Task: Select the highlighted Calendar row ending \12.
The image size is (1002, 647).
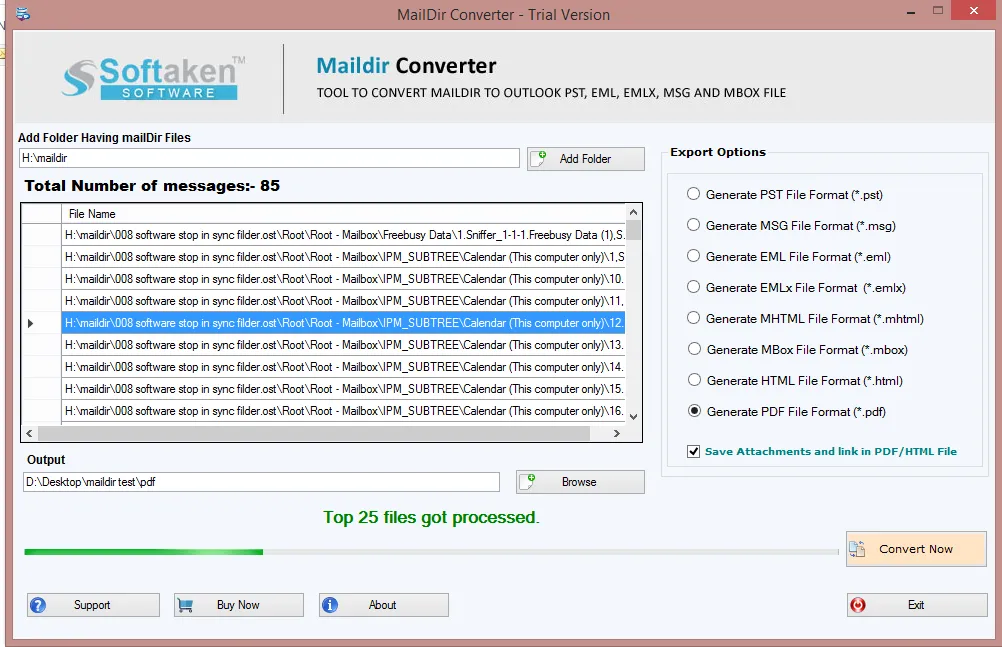Action: [x=343, y=323]
